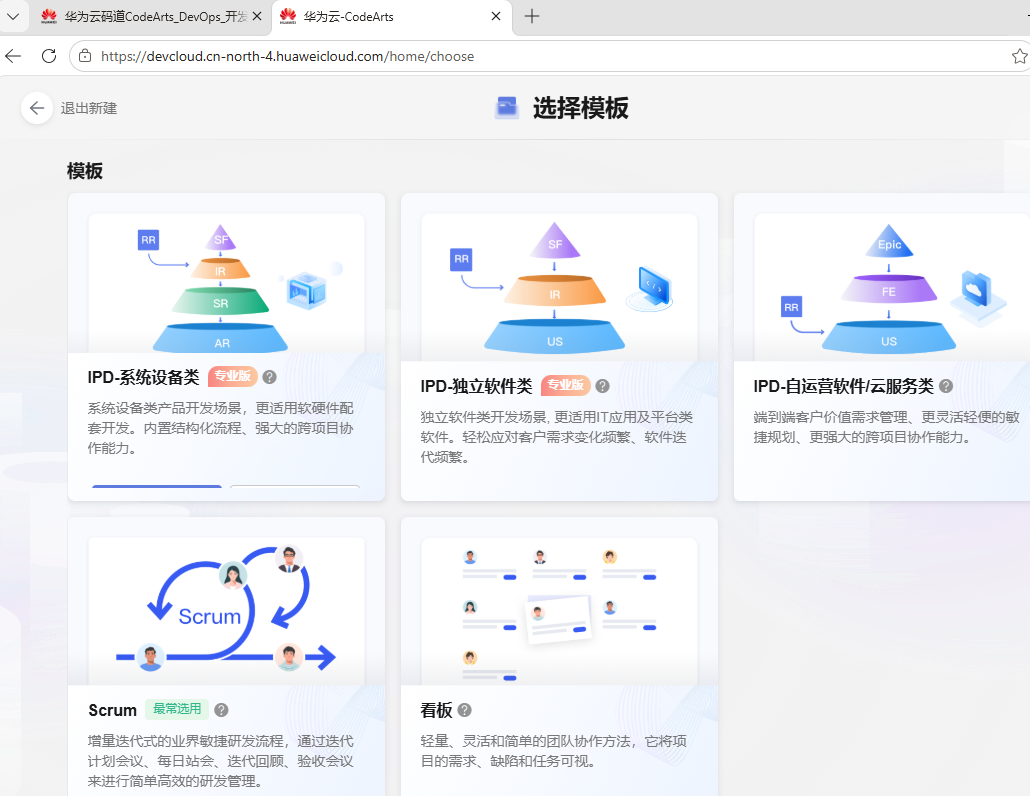Click the 独立软件类开发场景 description text
1030x796 pixels.
pos(557,437)
